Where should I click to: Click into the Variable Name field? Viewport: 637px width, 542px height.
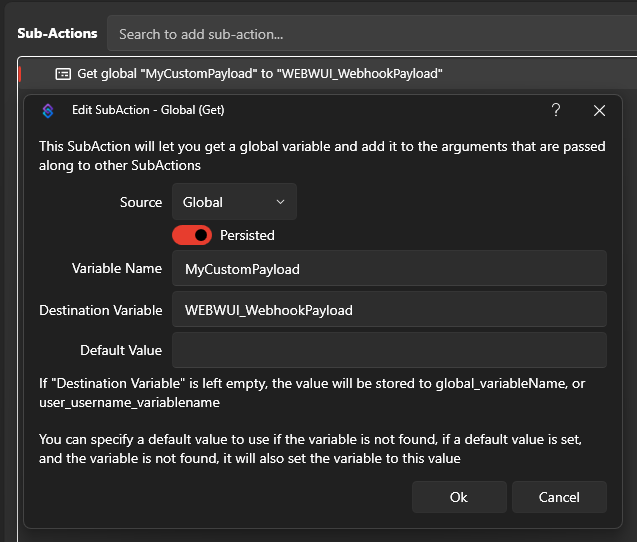tap(389, 269)
